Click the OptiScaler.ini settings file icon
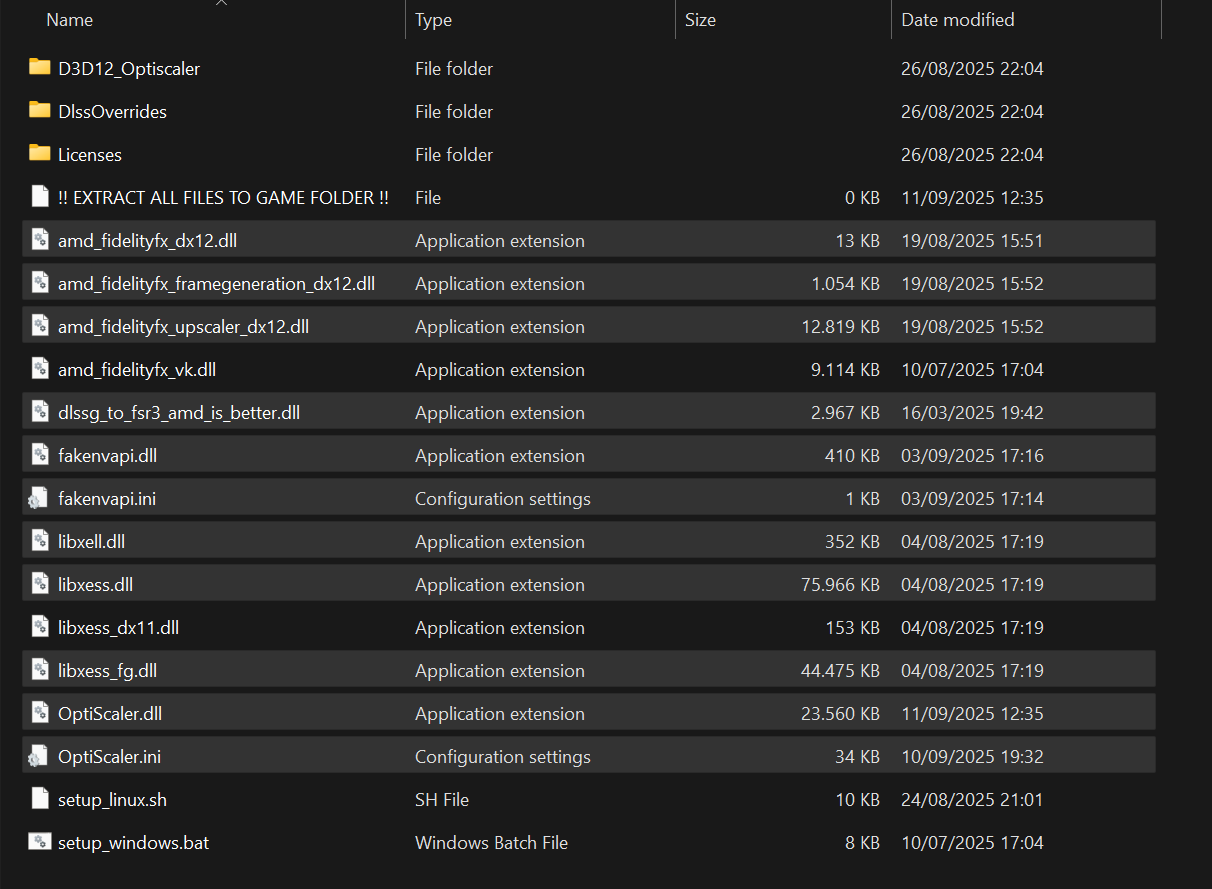Image resolution: width=1212 pixels, height=889 pixels. tap(39, 756)
